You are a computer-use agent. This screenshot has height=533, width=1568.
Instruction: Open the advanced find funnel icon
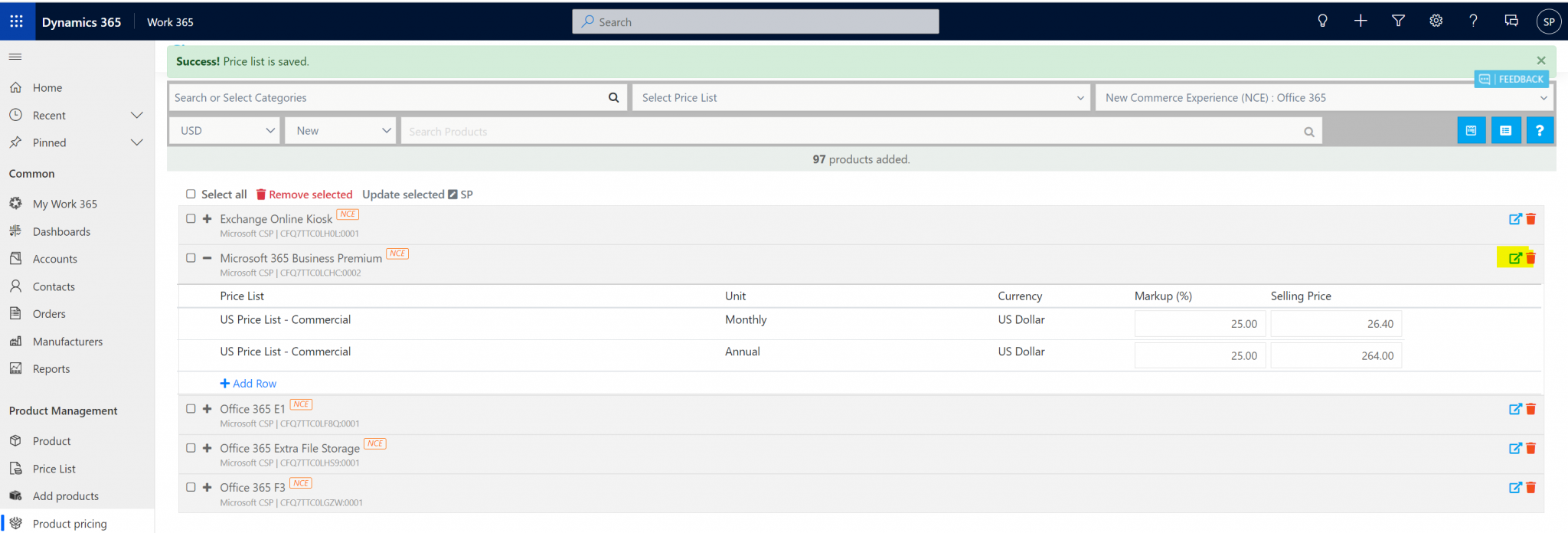[x=1398, y=21]
